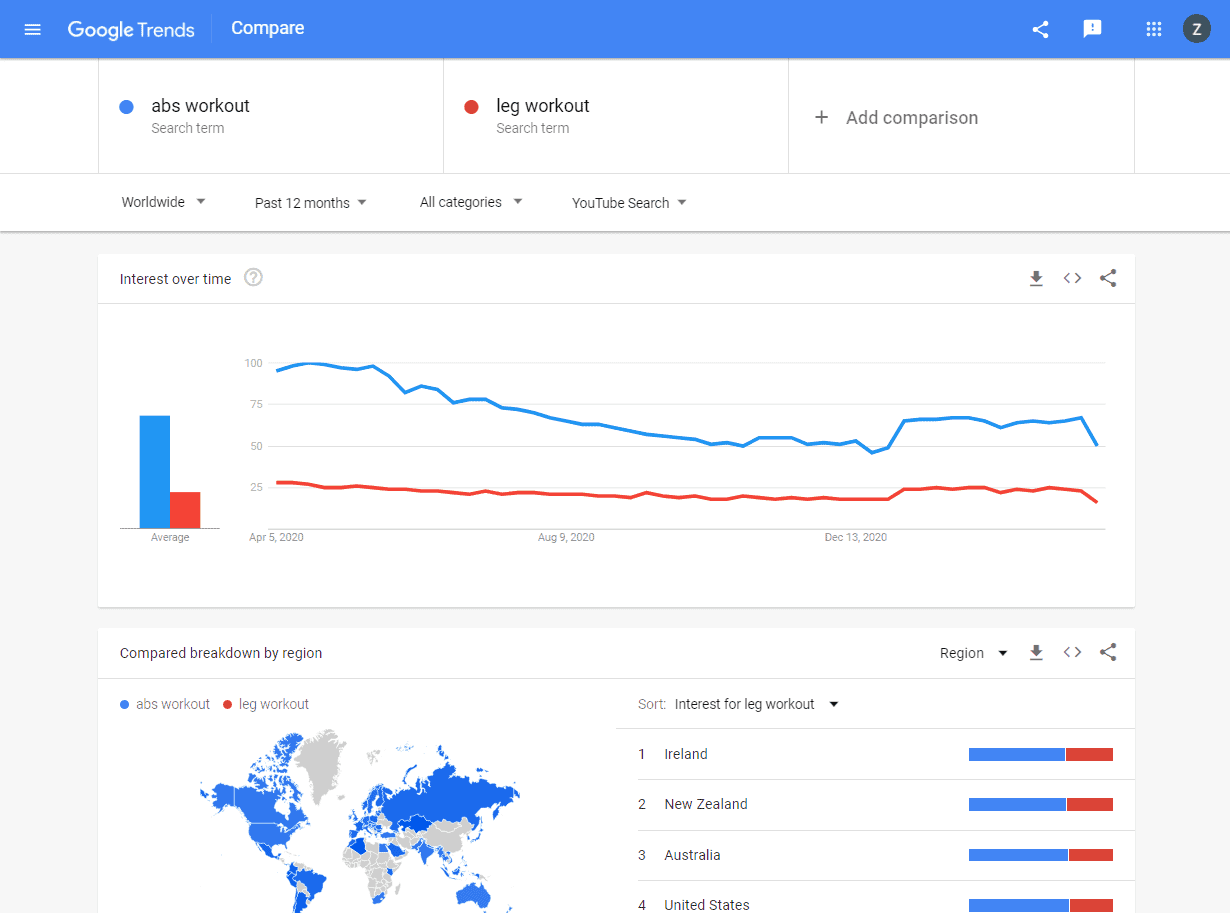Open the YouTube Search dropdown

point(629,202)
